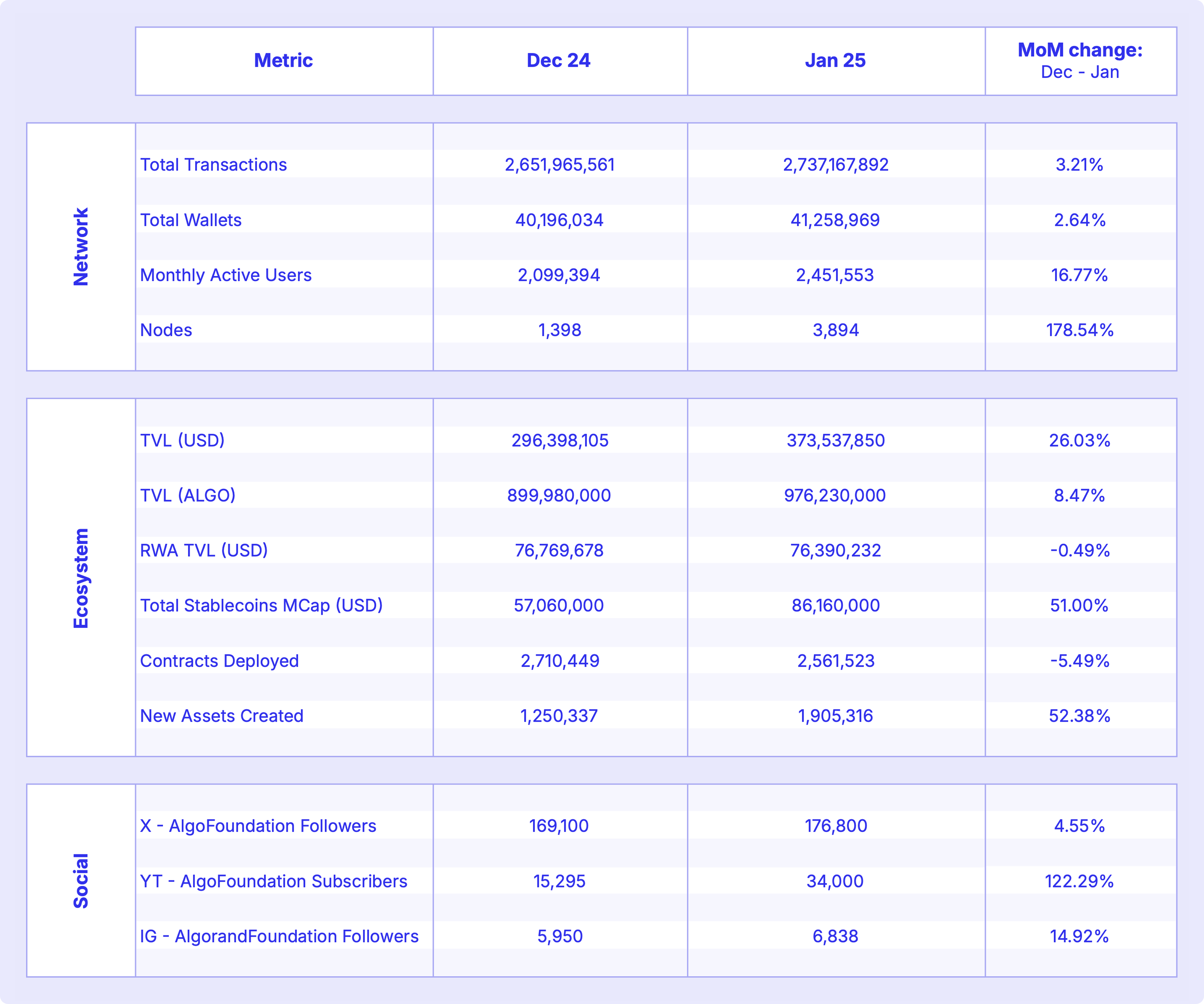Click the Total Transactions metric label
The height and width of the screenshot is (1004, 1204).
[213, 165]
